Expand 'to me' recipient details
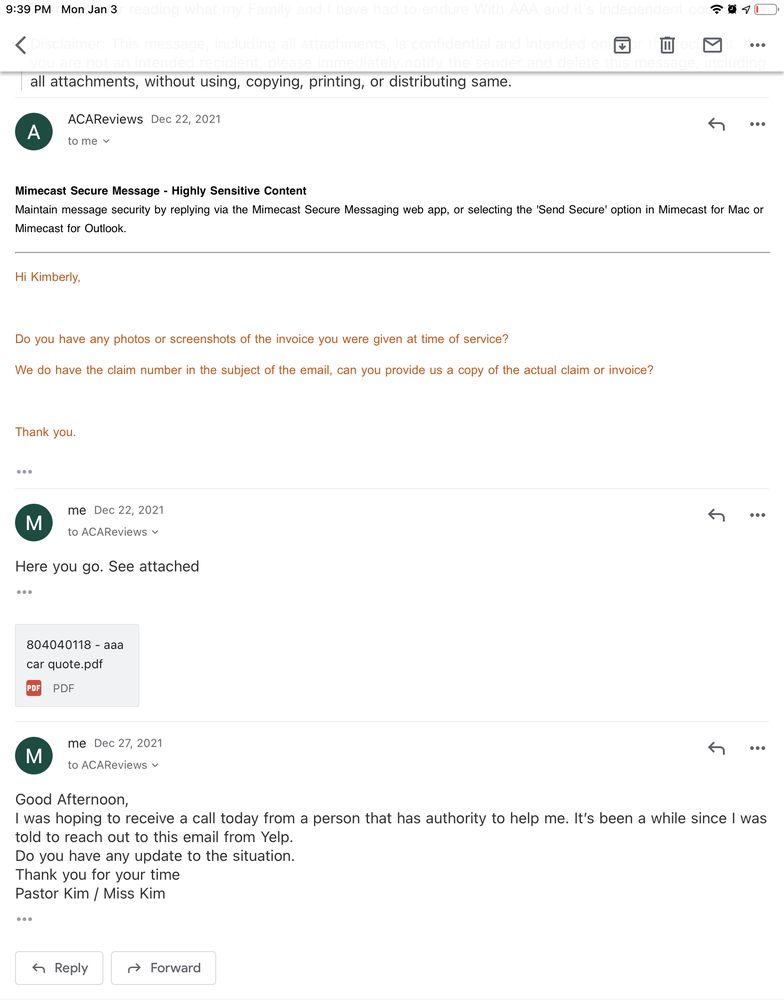Screen dimensions: 784x1000 click(89, 141)
